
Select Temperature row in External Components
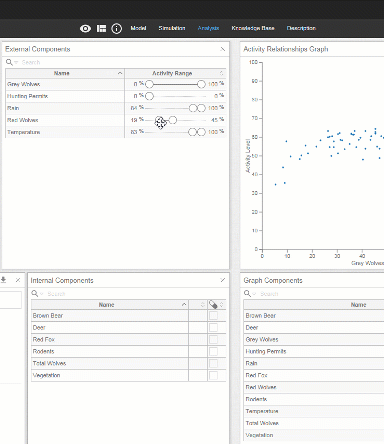pyautogui.click(x=65, y=132)
